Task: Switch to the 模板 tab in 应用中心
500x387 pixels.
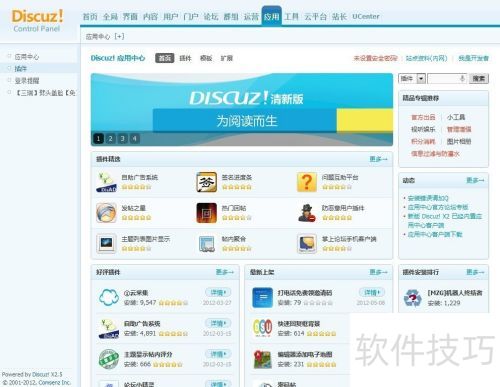Action: 206,58
